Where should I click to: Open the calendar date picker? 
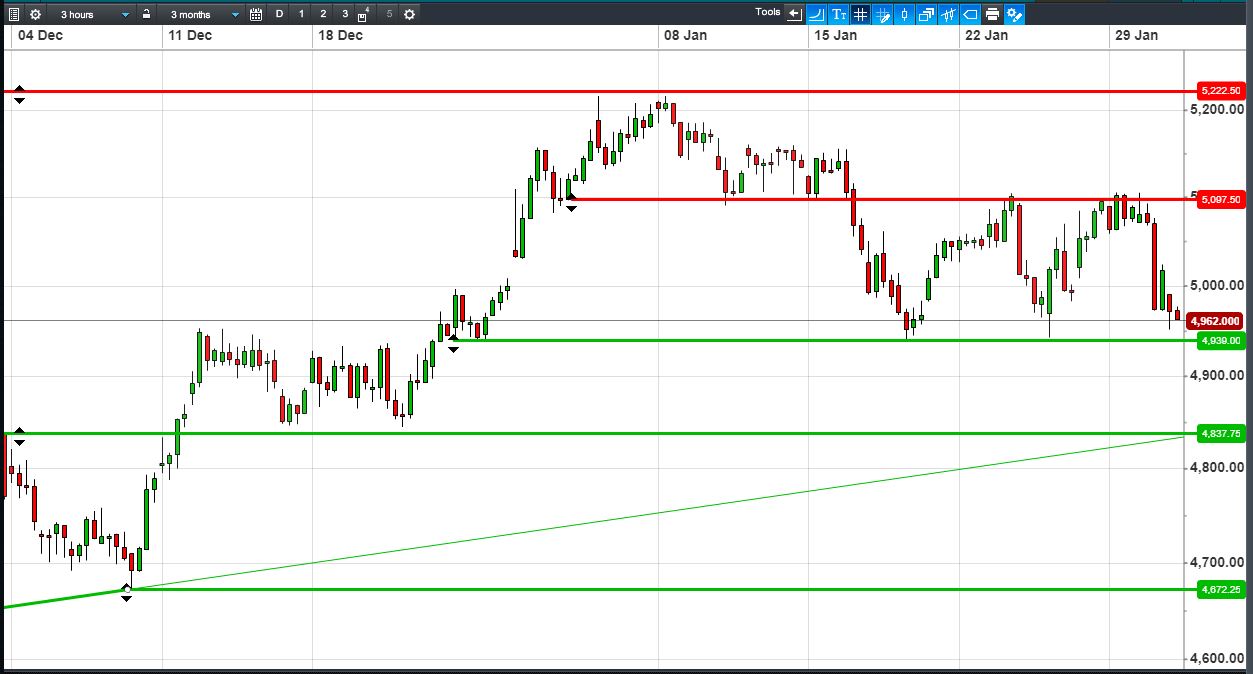click(256, 14)
